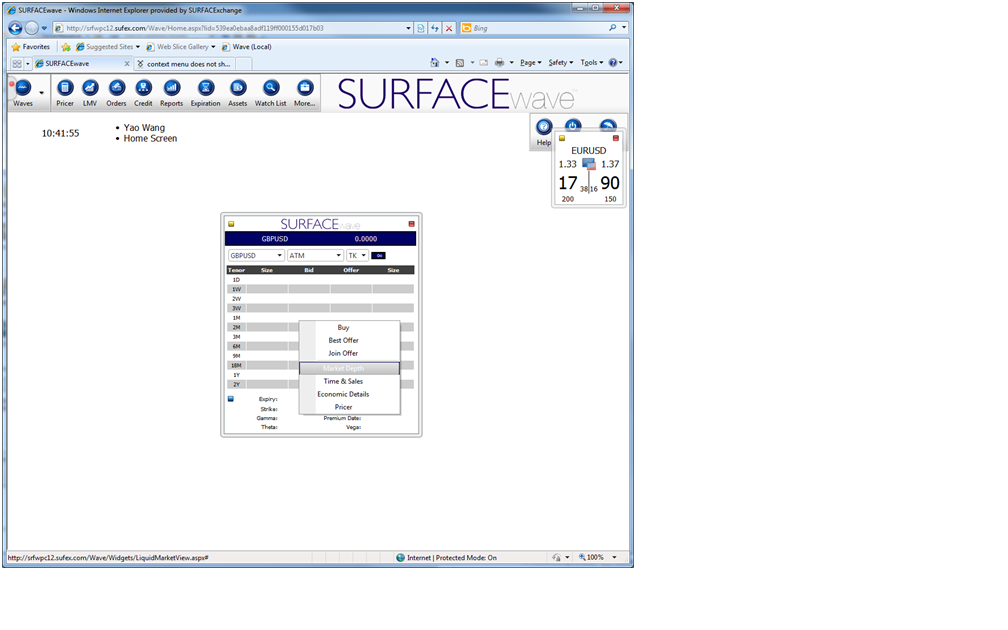The width and height of the screenshot is (1008, 630).
Task: Open the Page menu dropdown
Action: [x=531, y=63]
